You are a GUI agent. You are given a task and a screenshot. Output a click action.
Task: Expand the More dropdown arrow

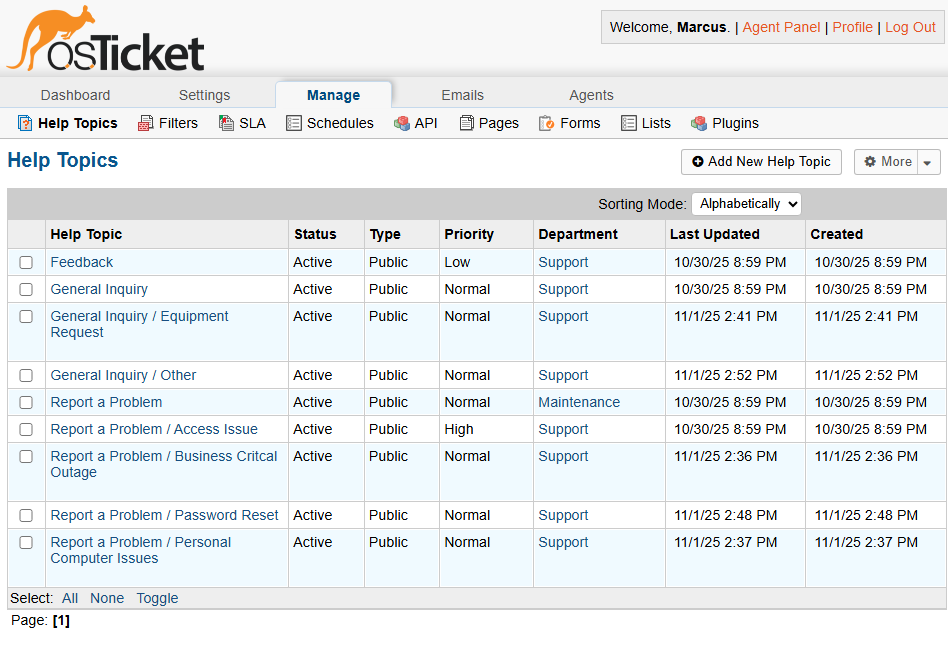pos(929,162)
